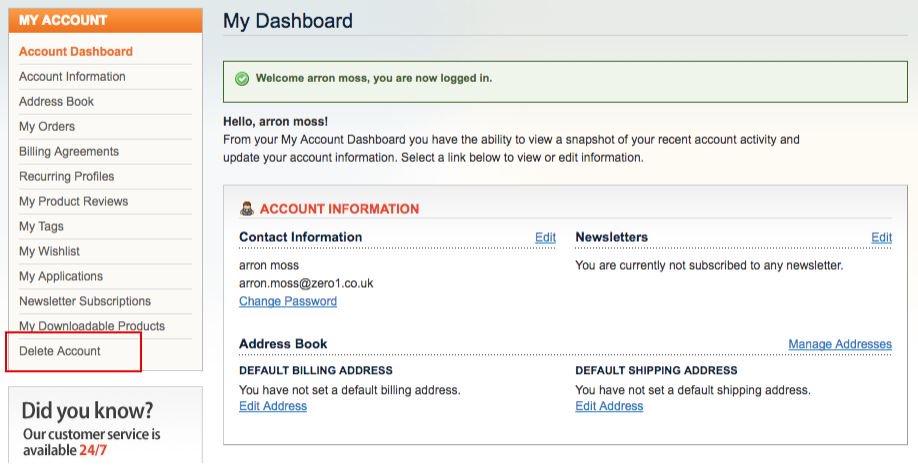Go to Address Book in sidebar
The width and height of the screenshot is (918, 468).
point(56,101)
